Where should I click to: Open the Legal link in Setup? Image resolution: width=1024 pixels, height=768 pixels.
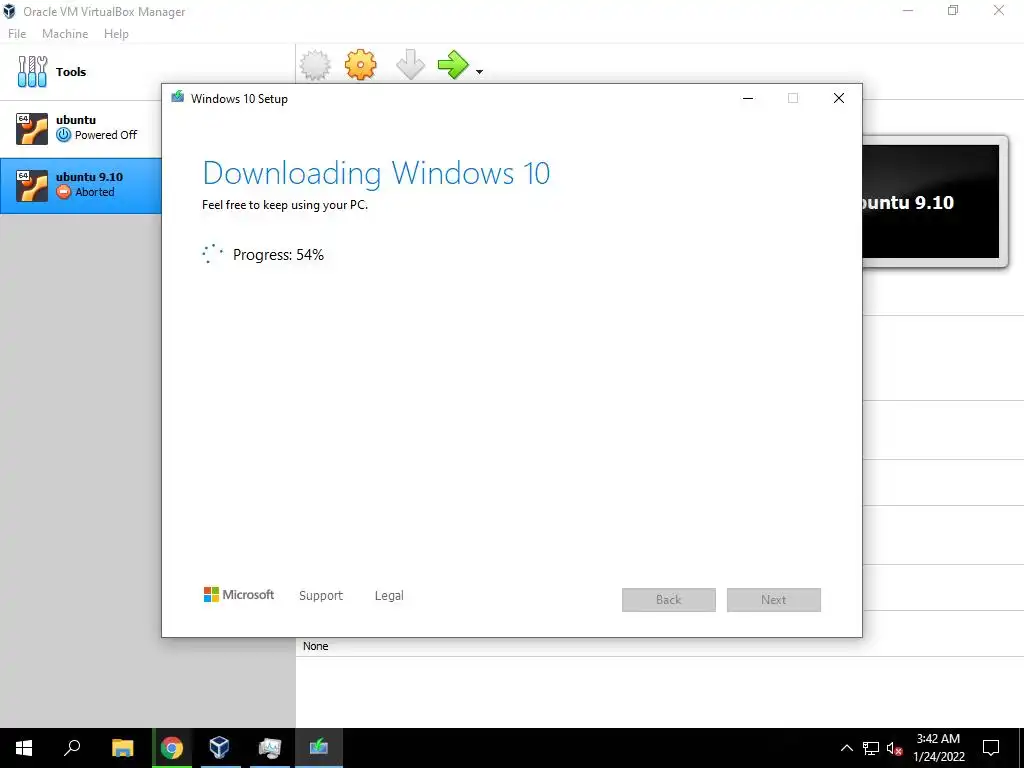pyautogui.click(x=389, y=596)
